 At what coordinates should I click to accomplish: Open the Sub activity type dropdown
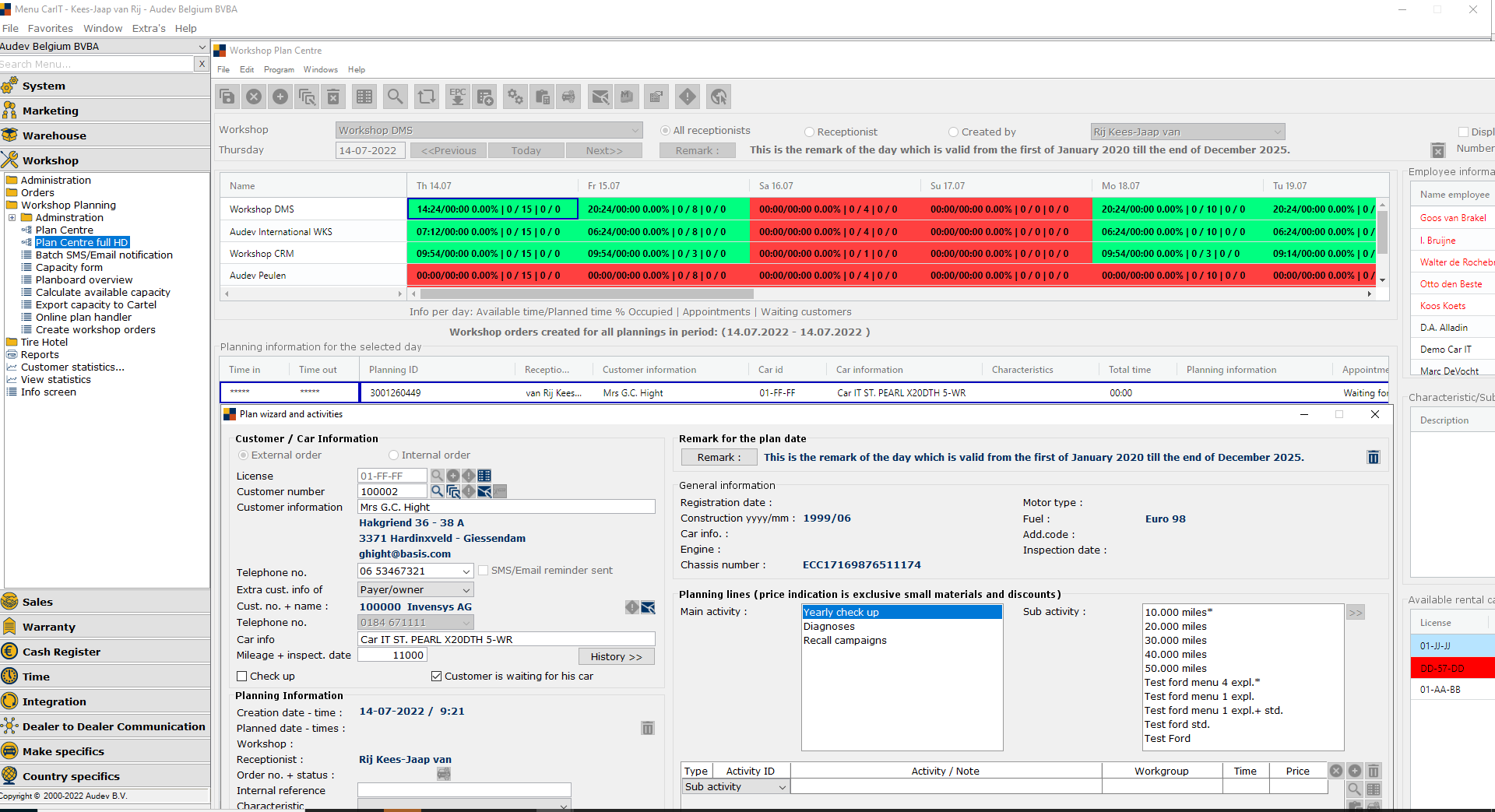(782, 787)
